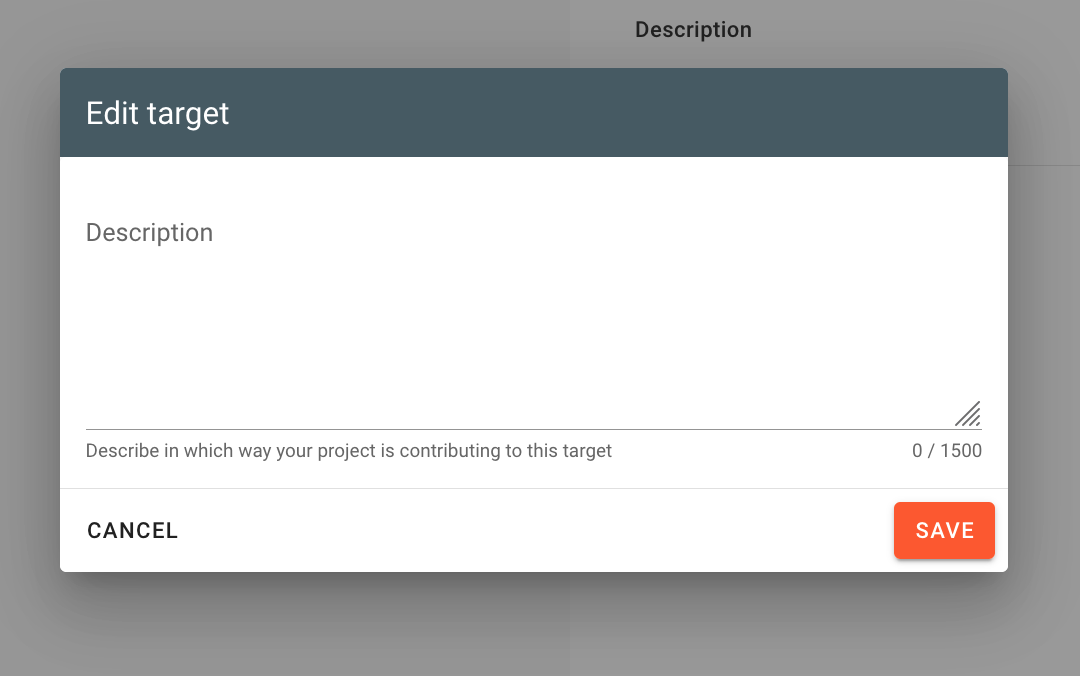Image resolution: width=1080 pixels, height=676 pixels.
Task: Click the word "target" in the dialog title
Action: (x=188, y=113)
